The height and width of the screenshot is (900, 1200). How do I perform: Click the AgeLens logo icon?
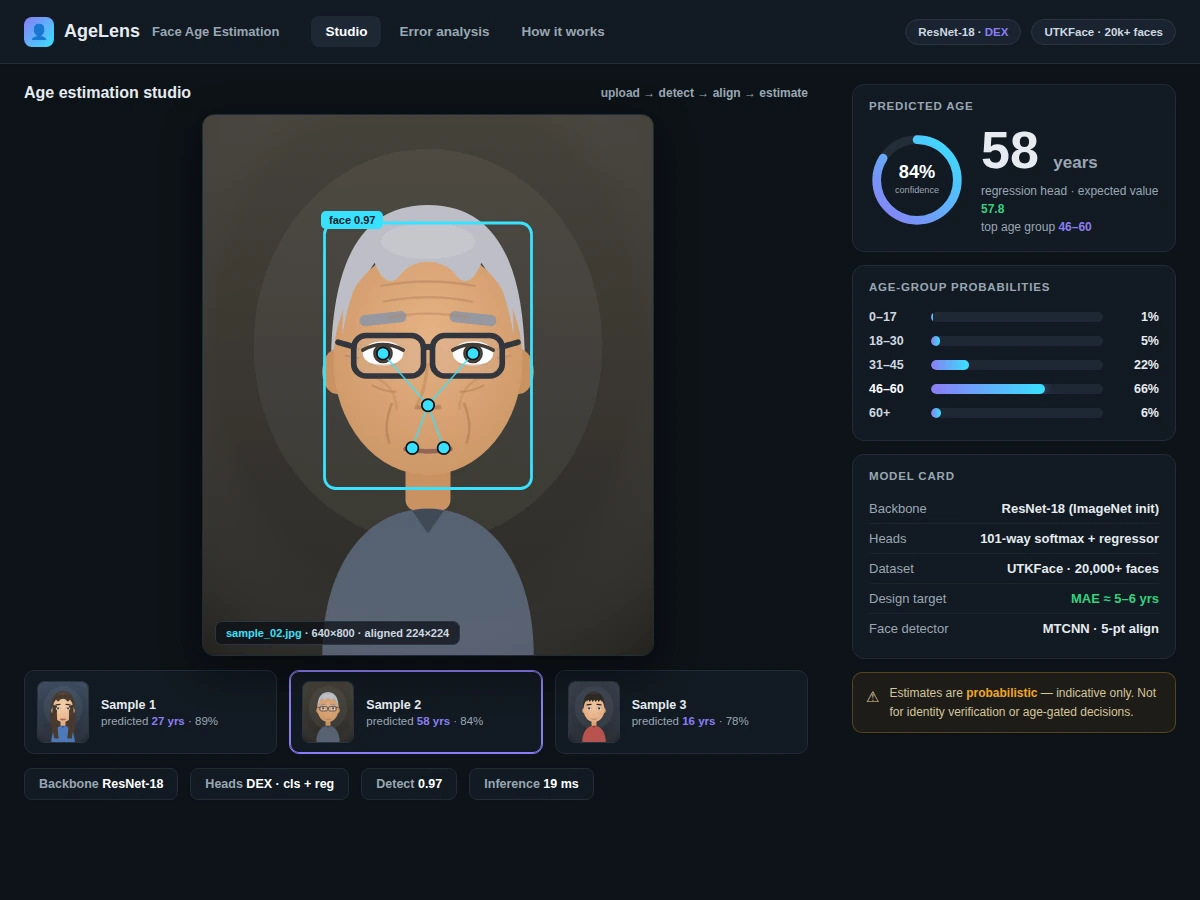click(39, 32)
